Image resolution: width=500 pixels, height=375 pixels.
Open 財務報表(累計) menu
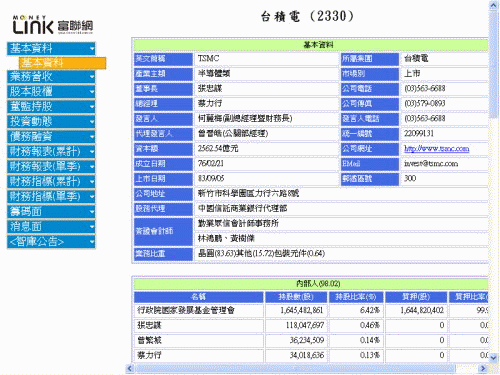click(x=51, y=151)
